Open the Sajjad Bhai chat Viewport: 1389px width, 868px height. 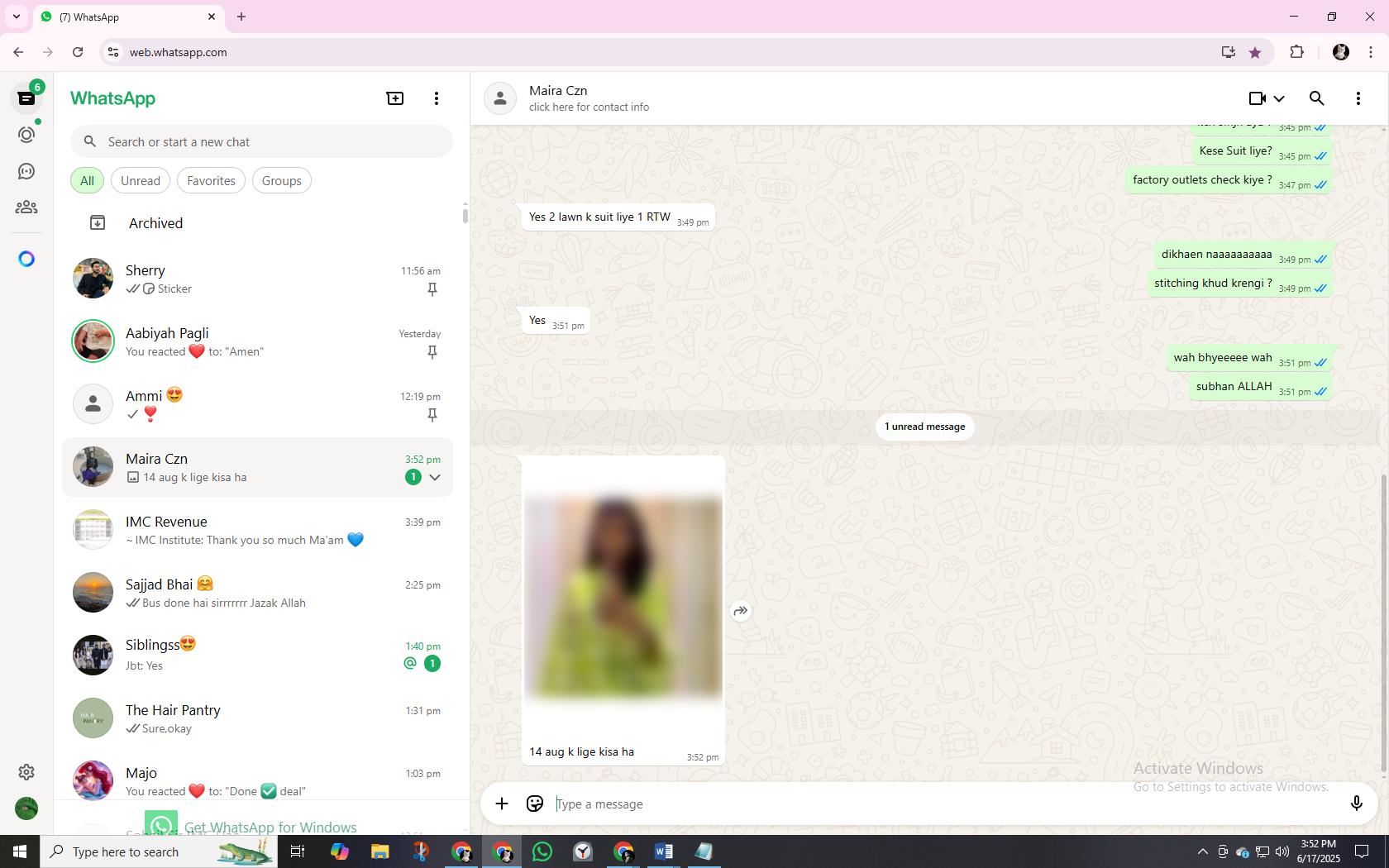pos(258,593)
